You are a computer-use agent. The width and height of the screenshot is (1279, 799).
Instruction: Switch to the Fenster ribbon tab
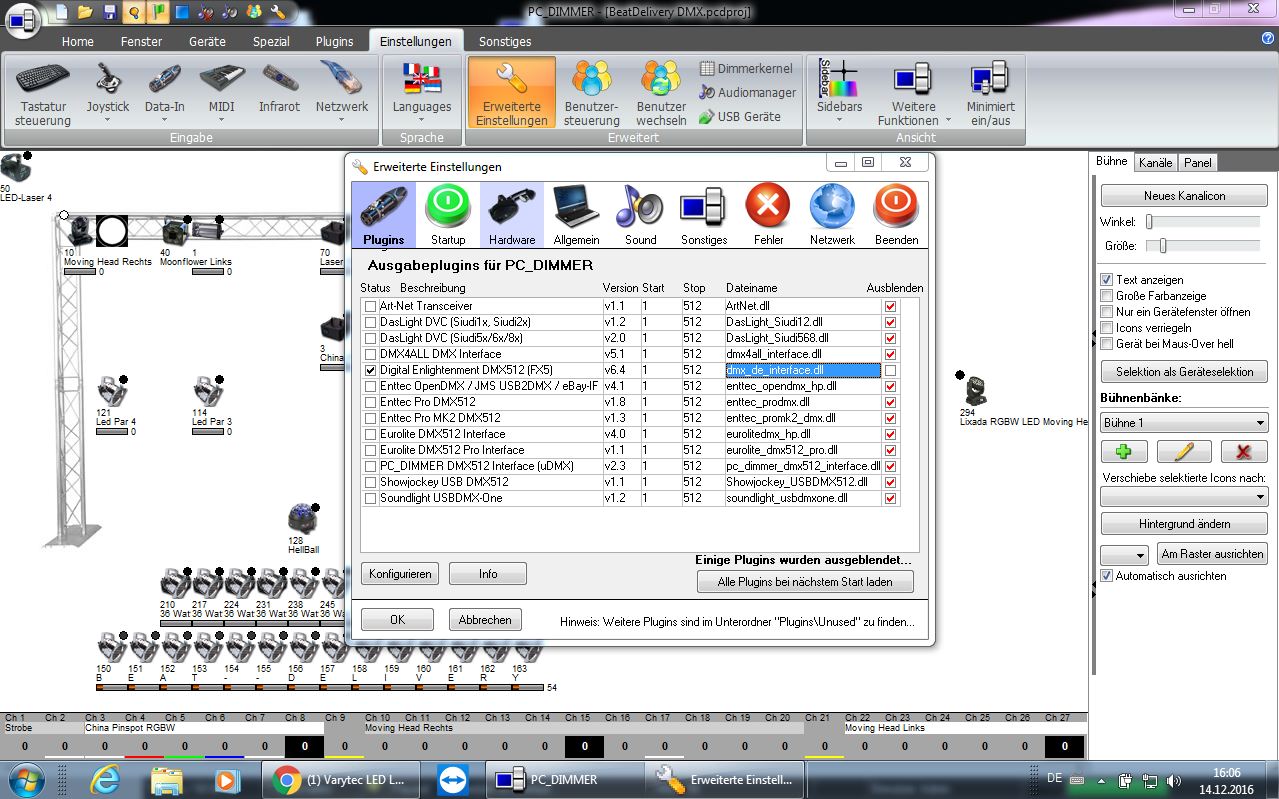pos(142,42)
